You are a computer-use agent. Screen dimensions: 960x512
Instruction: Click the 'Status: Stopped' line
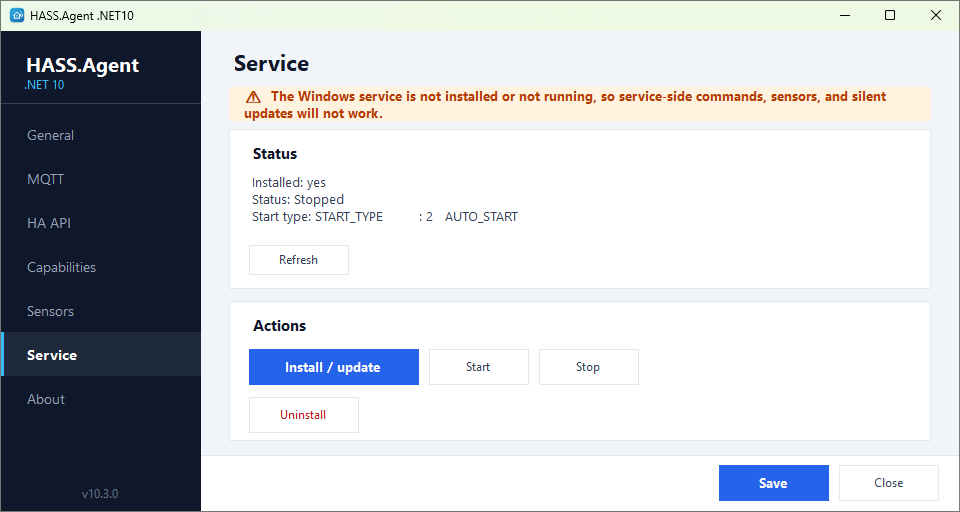[298, 200]
